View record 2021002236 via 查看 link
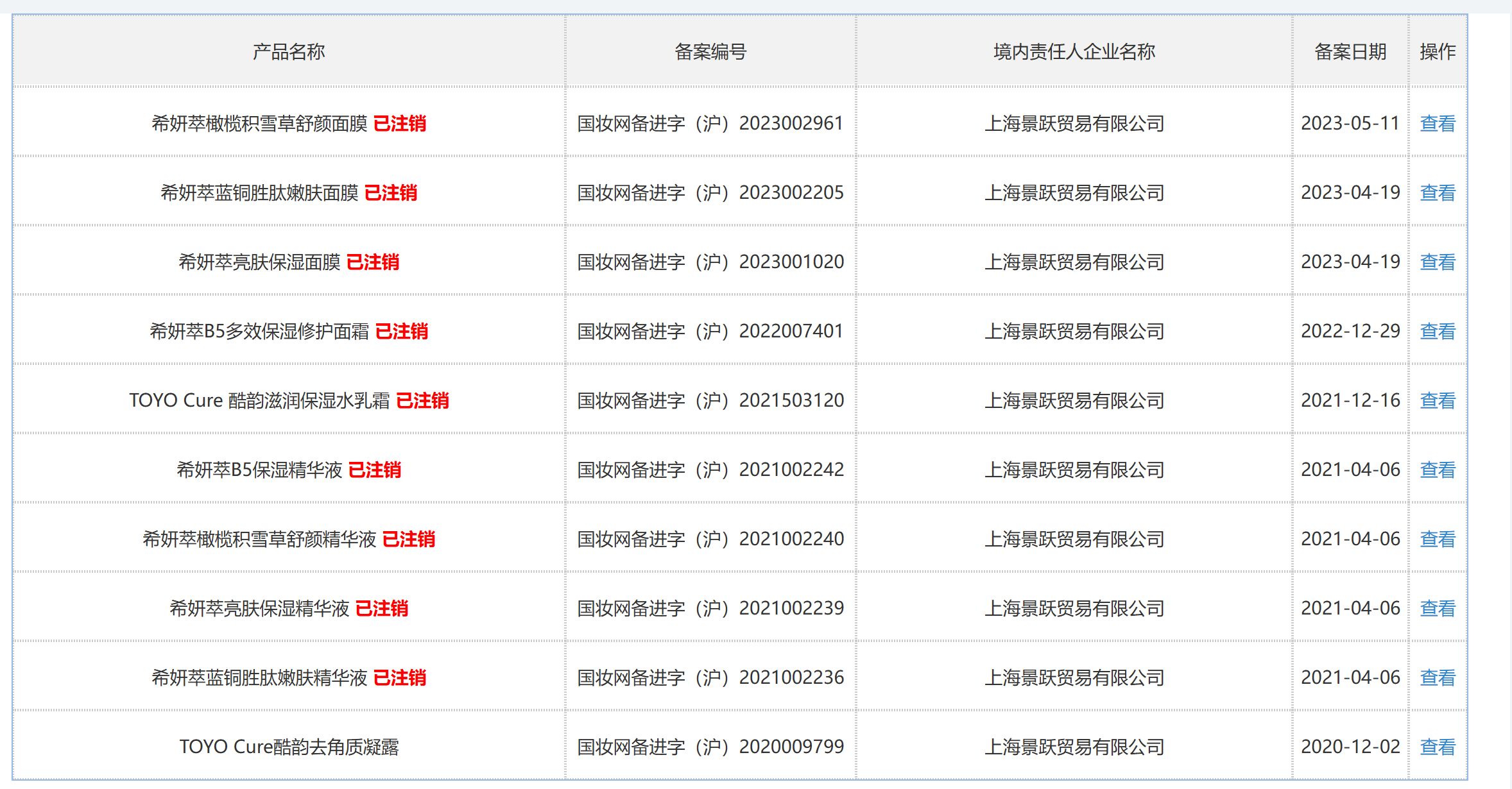Viewport: 1512px width, 789px height. [1438, 677]
